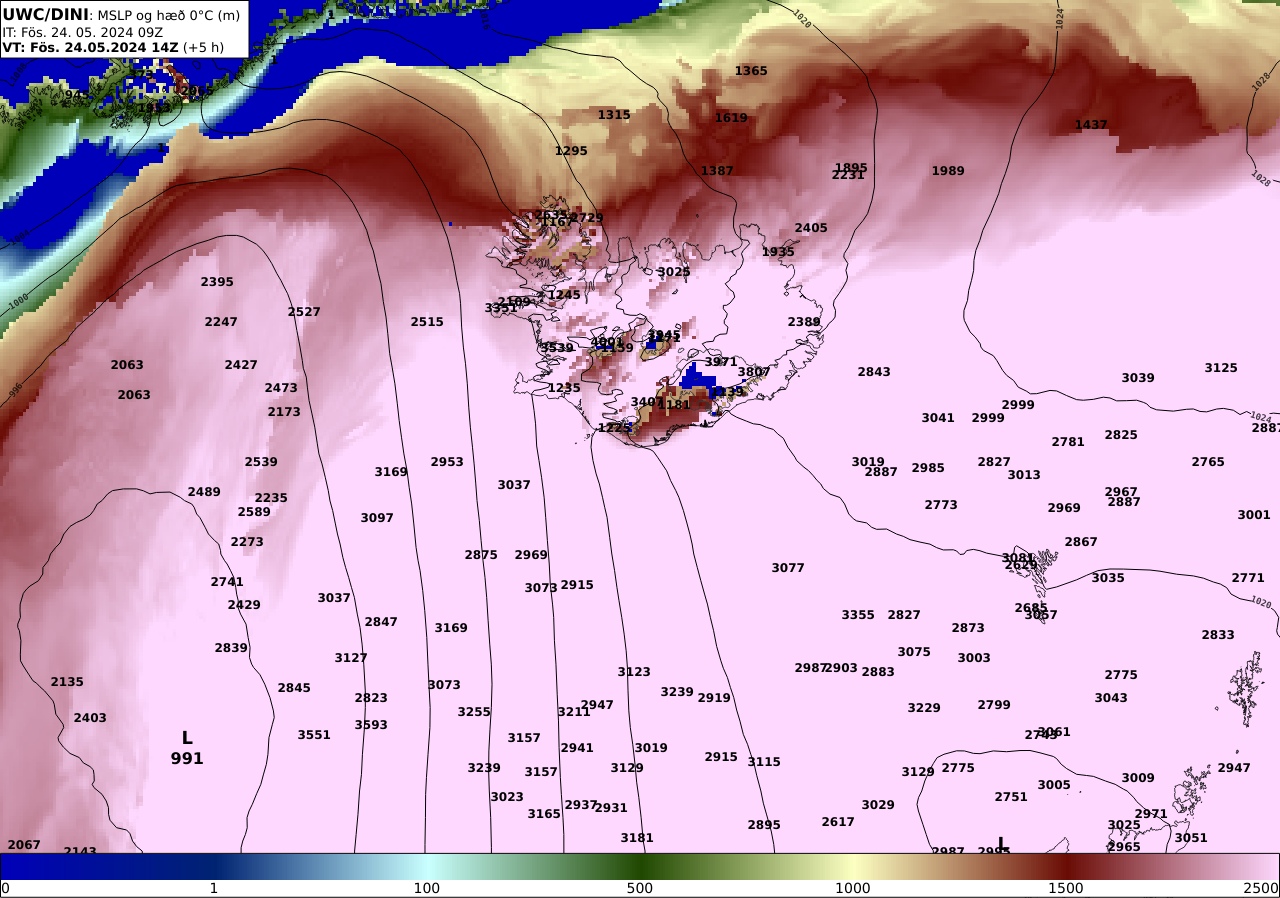1280x898 pixels.
Task: Click the height value 3551
Action: pos(314,735)
